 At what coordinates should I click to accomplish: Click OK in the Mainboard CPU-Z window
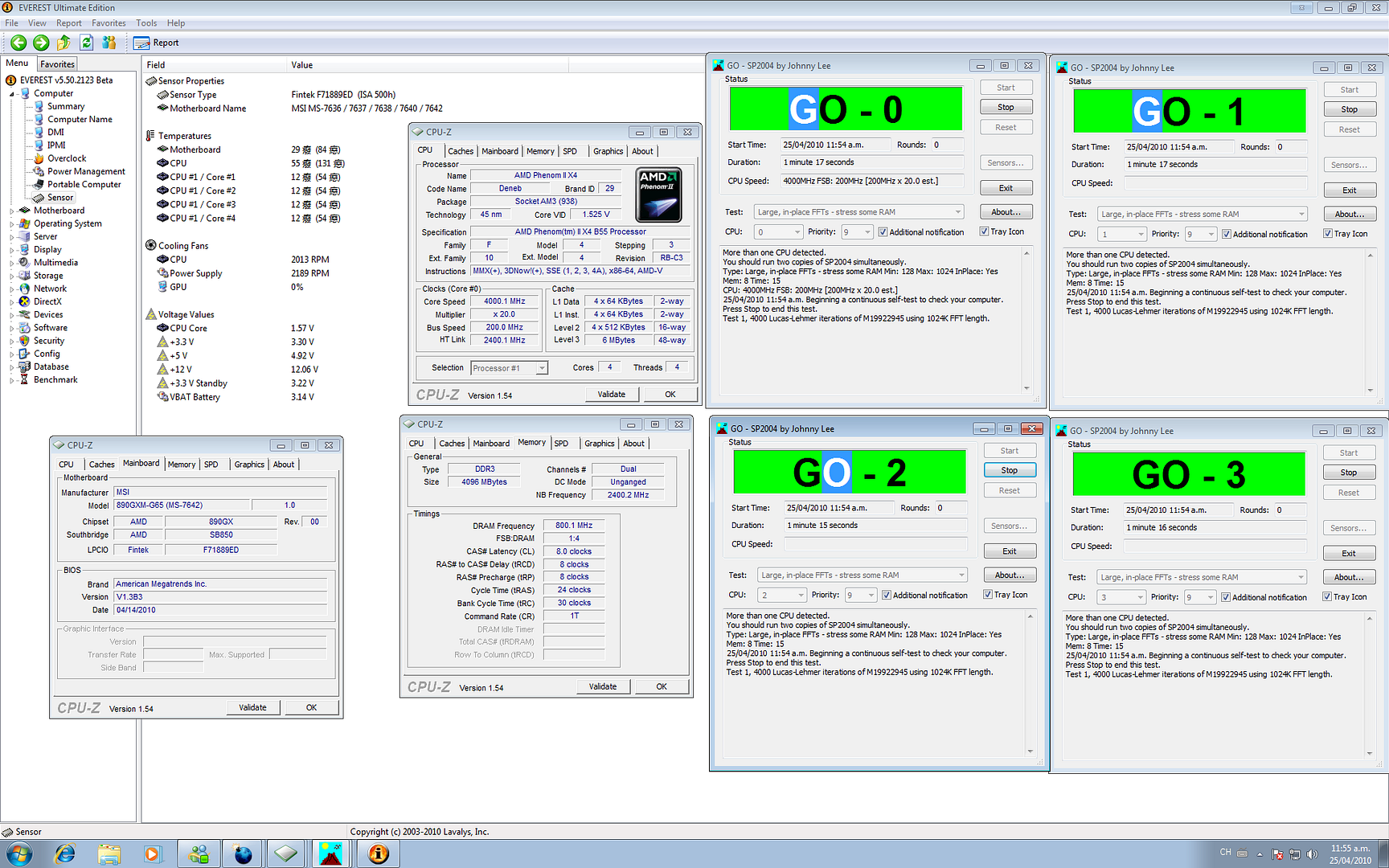(x=312, y=707)
